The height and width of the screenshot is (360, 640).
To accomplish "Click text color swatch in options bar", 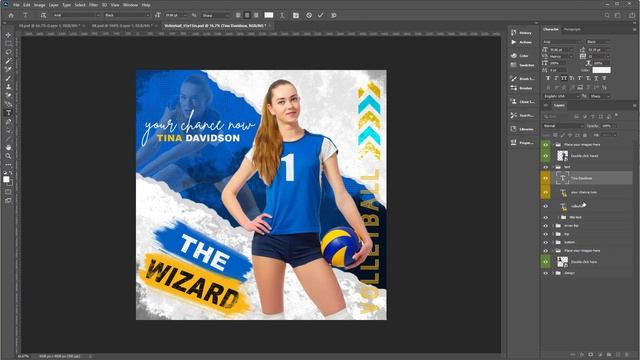I will click(x=269, y=15).
